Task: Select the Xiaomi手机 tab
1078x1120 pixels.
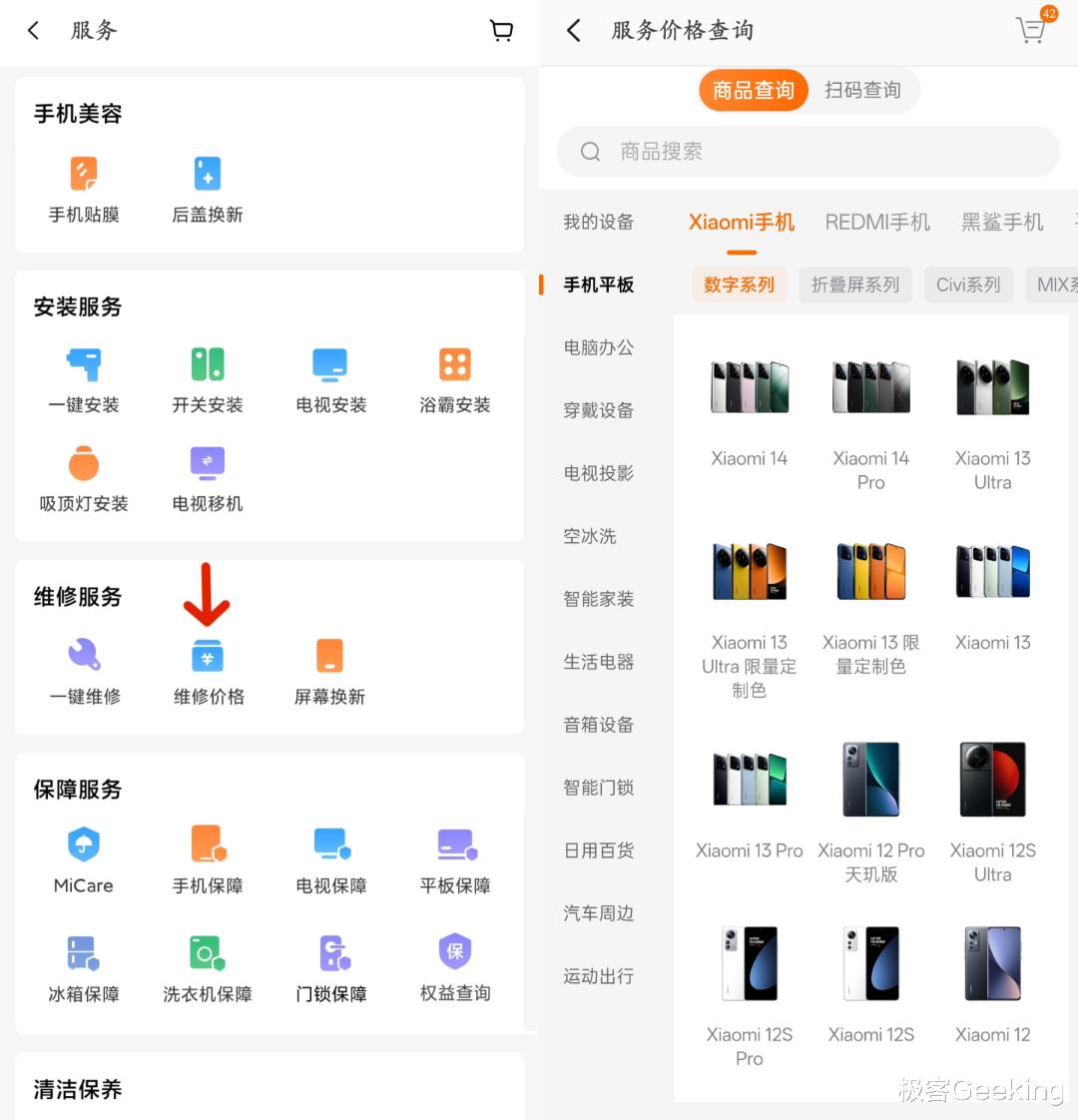Action: pyautogui.click(x=742, y=223)
